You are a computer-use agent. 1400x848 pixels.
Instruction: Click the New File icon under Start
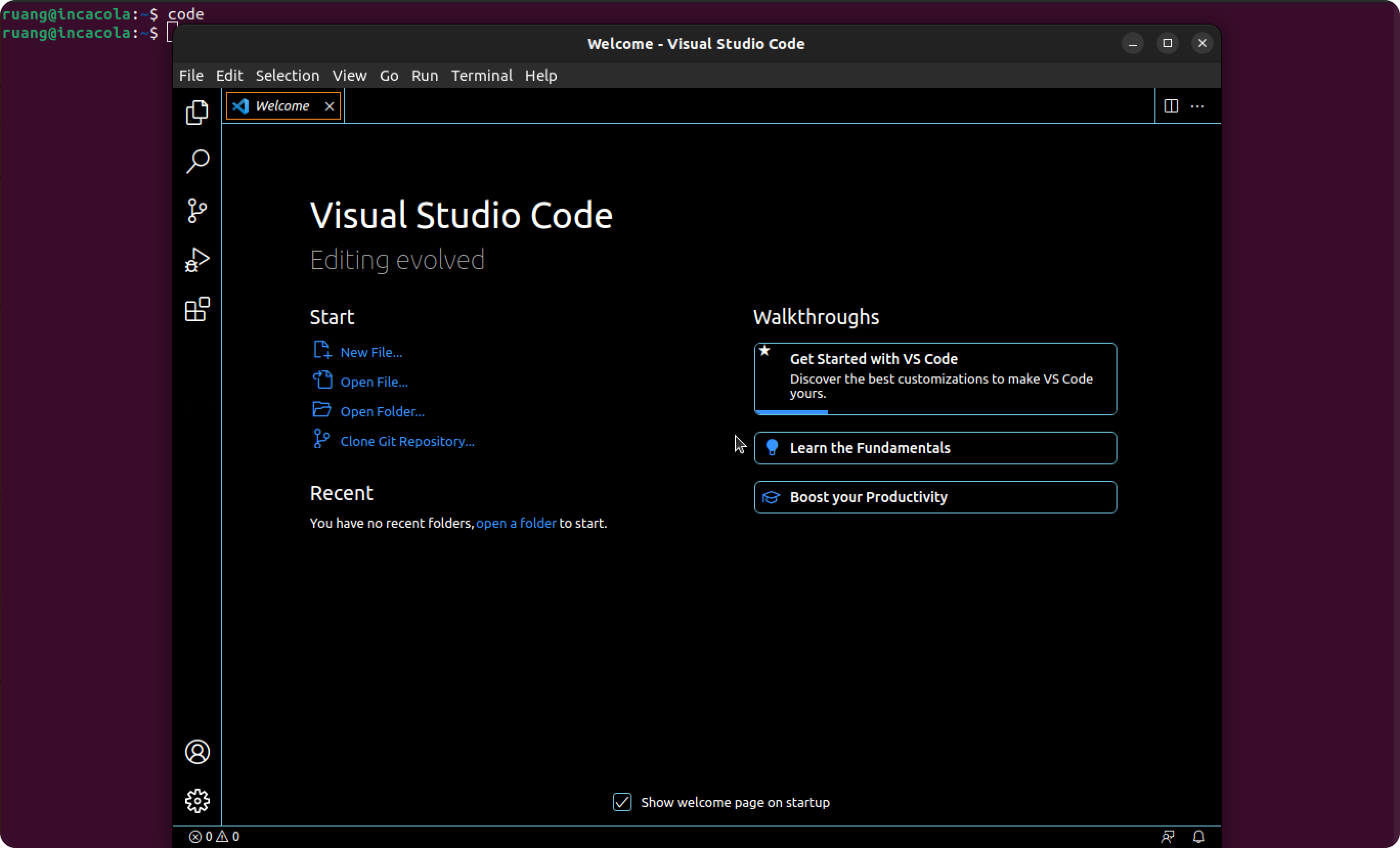point(322,350)
